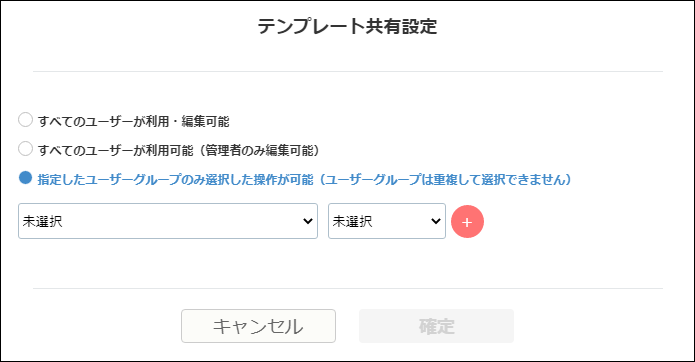Add another user group row with plus
This screenshot has width=695, height=362.
pos(467,222)
